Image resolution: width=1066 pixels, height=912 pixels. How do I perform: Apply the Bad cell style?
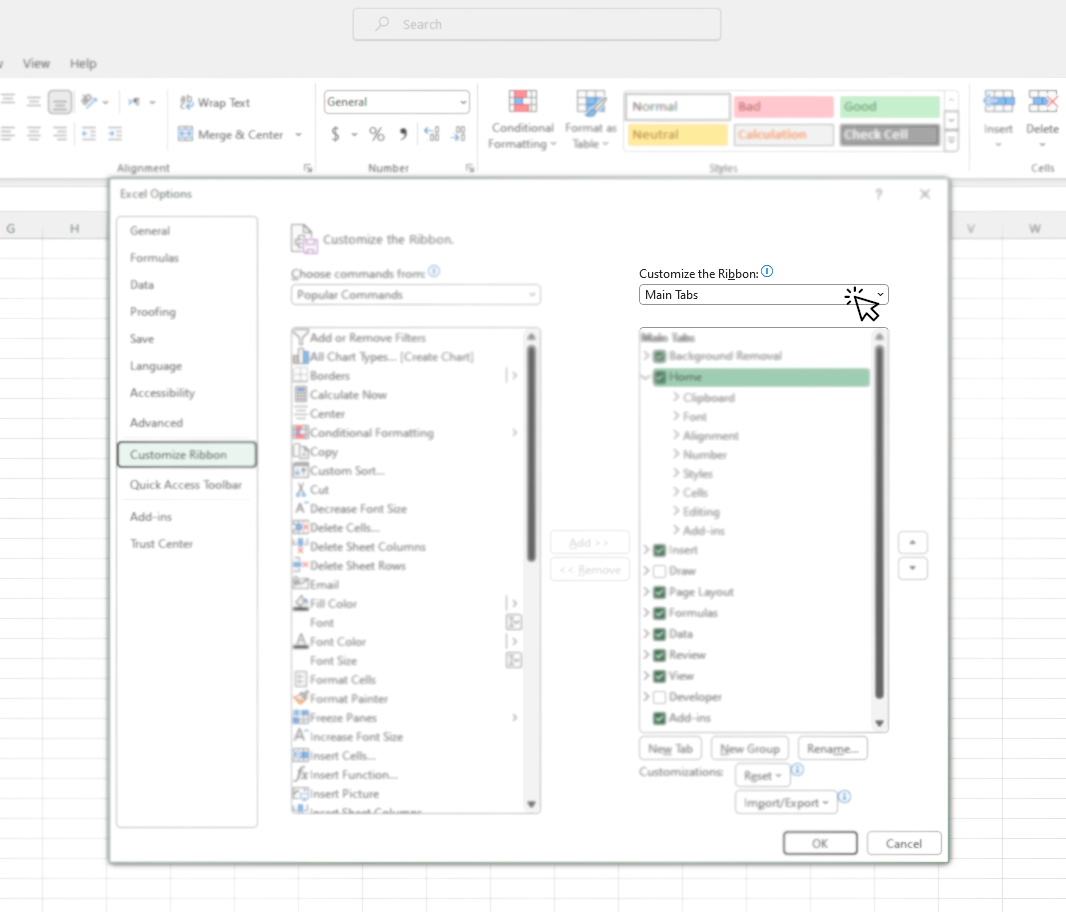coord(783,107)
